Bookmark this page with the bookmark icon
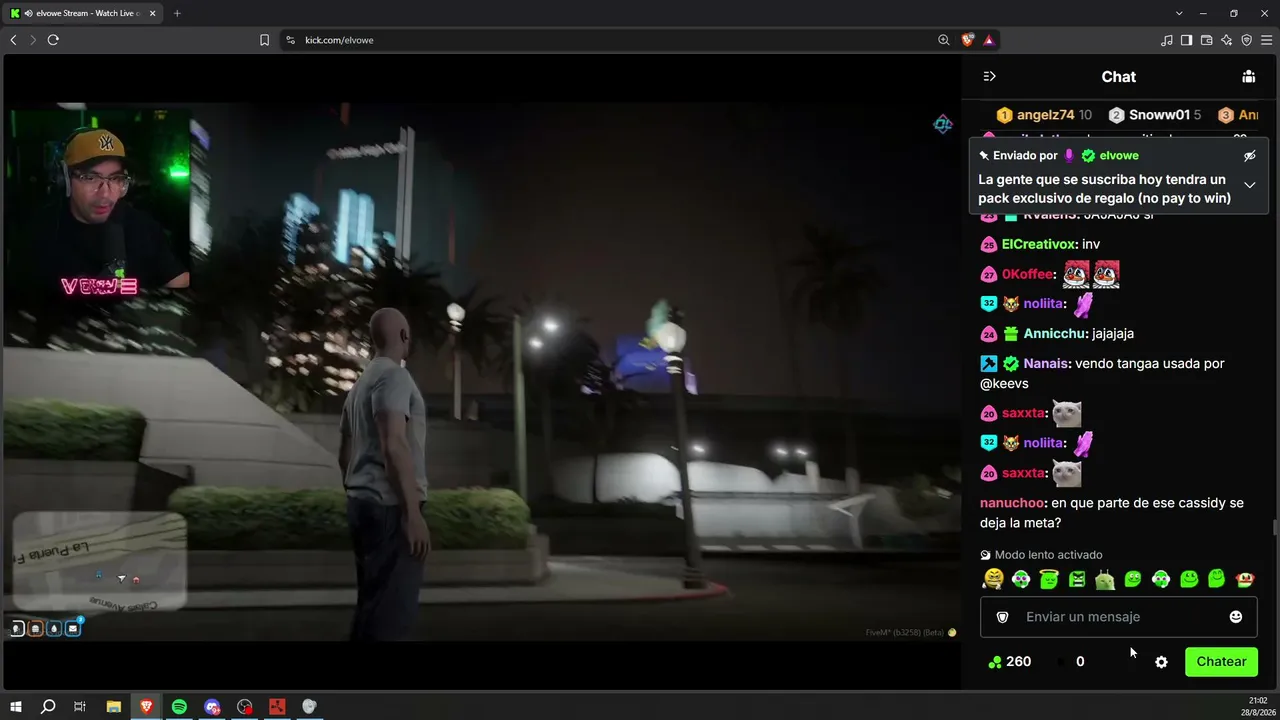This screenshot has height=720, width=1280. click(264, 40)
